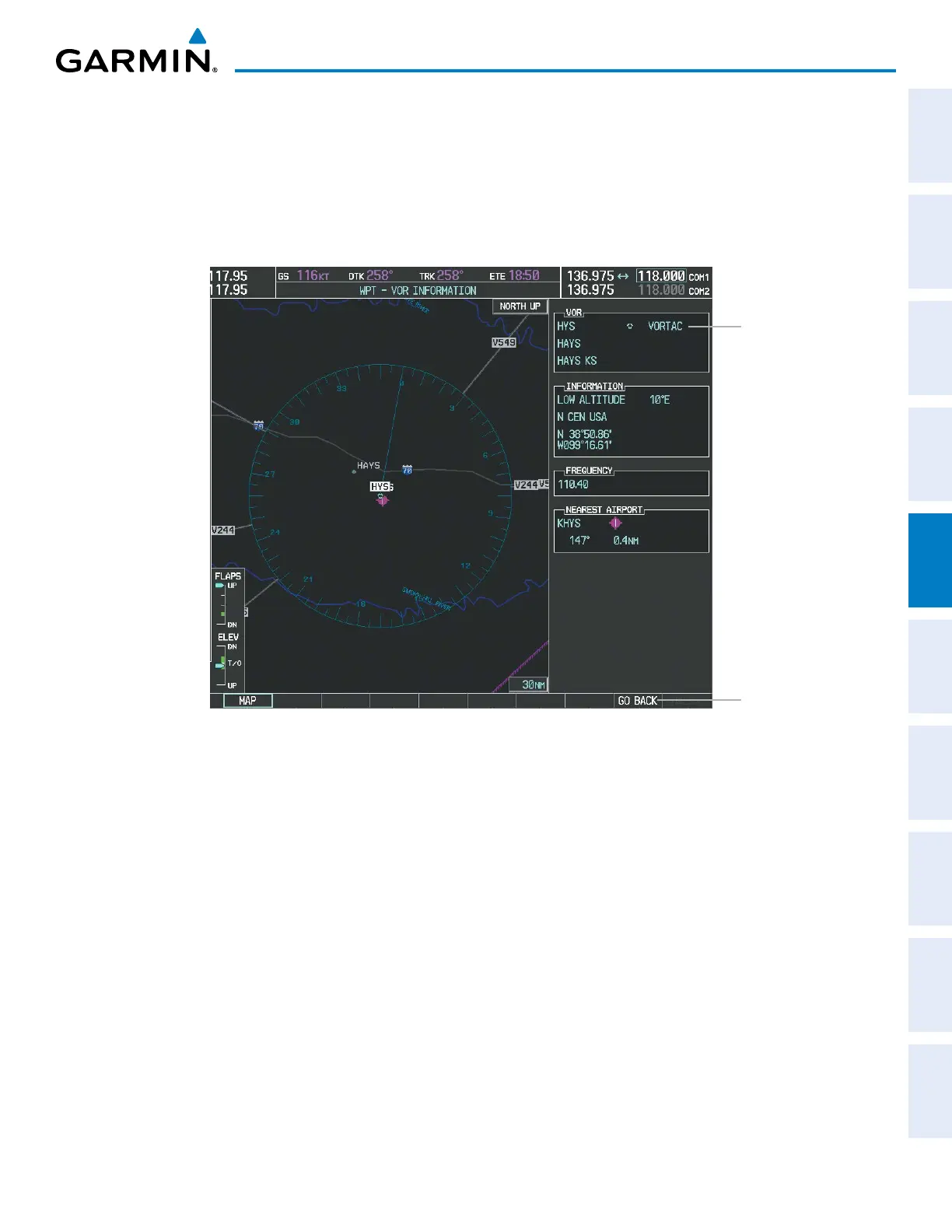
Task: Select the V244 airway label east of HYS
Action: (x=527, y=485)
